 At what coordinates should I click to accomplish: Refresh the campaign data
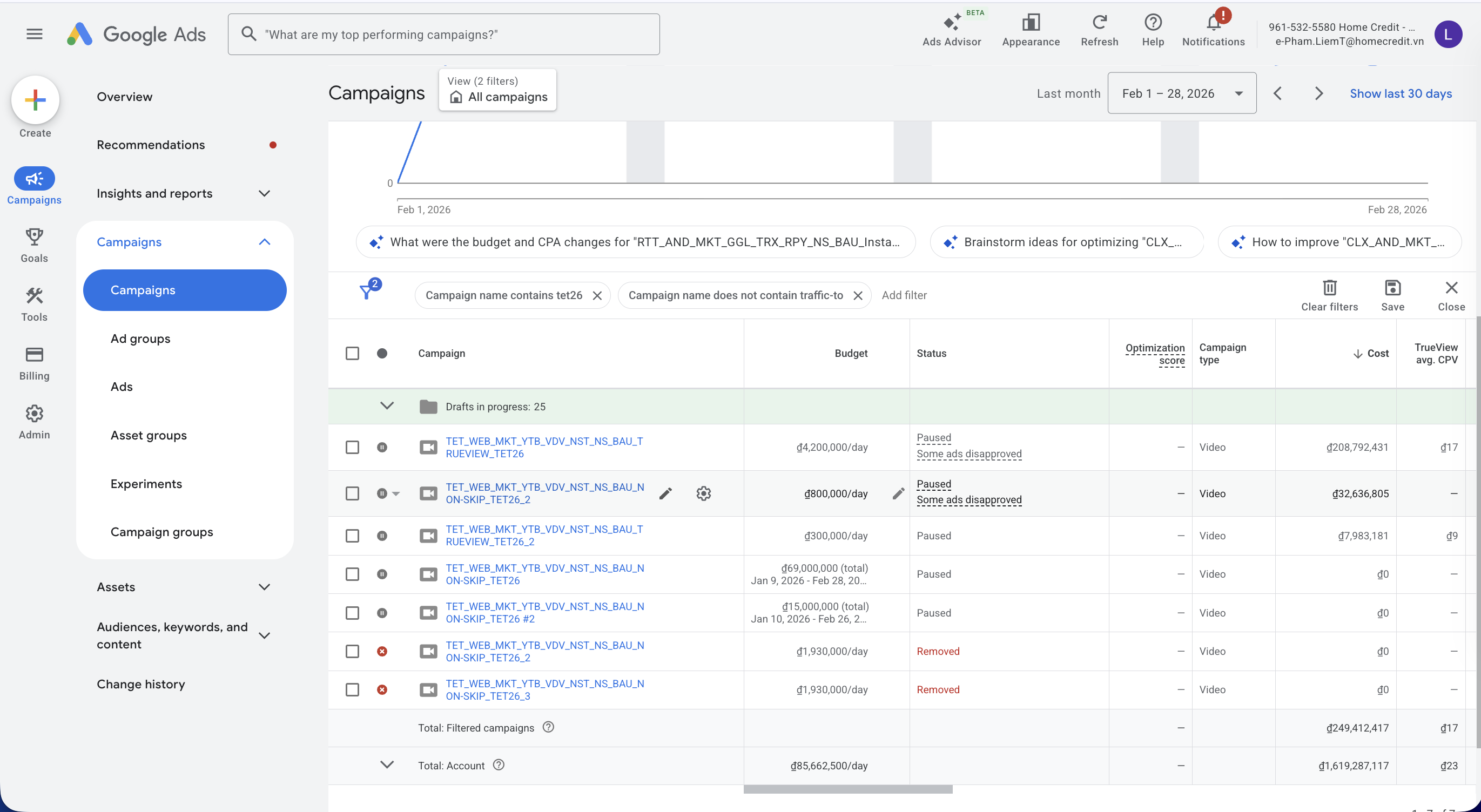pos(1099,30)
